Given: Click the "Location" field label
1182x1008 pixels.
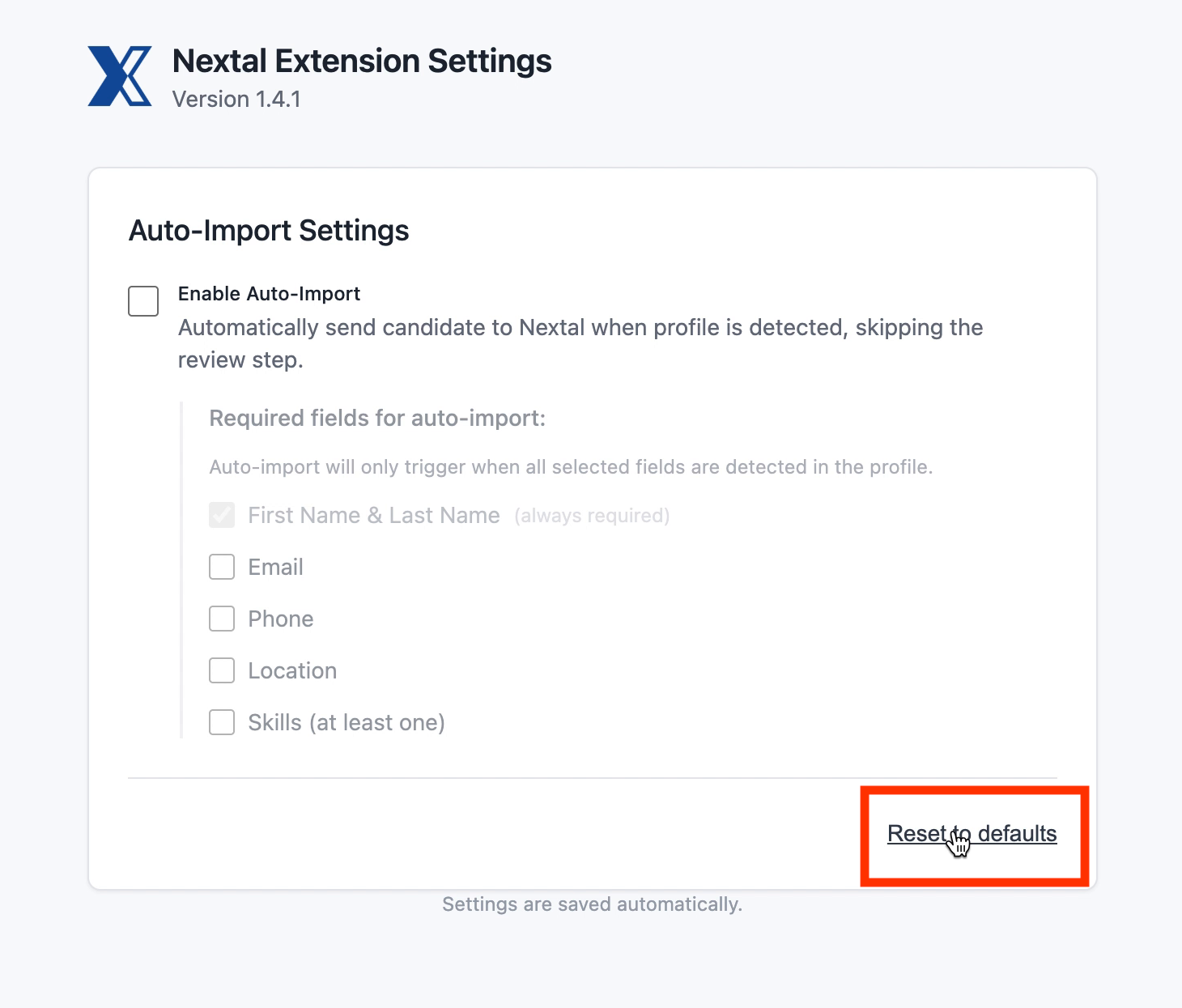Looking at the screenshot, I should (x=292, y=670).
